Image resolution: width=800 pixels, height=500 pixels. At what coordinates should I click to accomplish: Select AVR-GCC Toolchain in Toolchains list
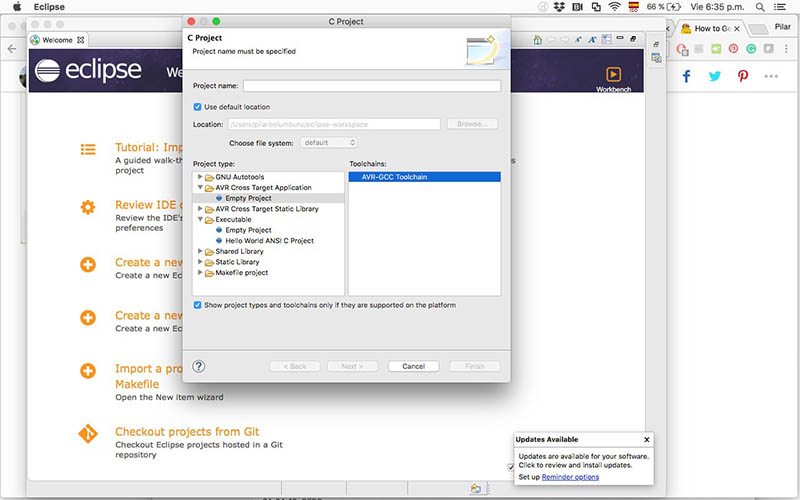click(x=424, y=177)
